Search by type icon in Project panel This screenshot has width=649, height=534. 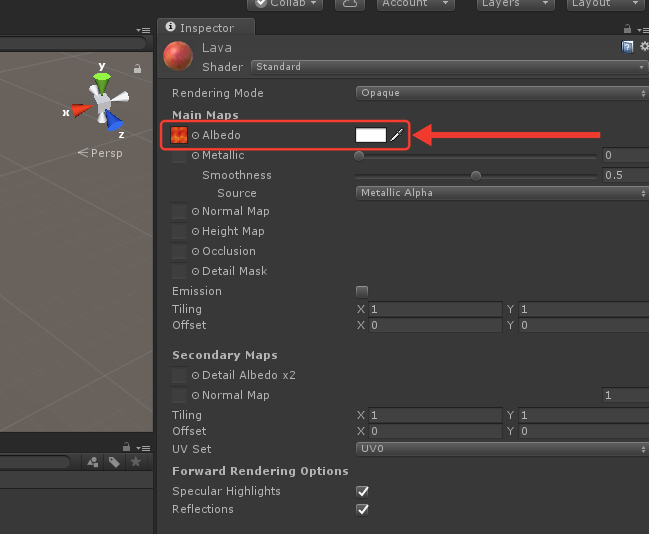click(x=93, y=462)
